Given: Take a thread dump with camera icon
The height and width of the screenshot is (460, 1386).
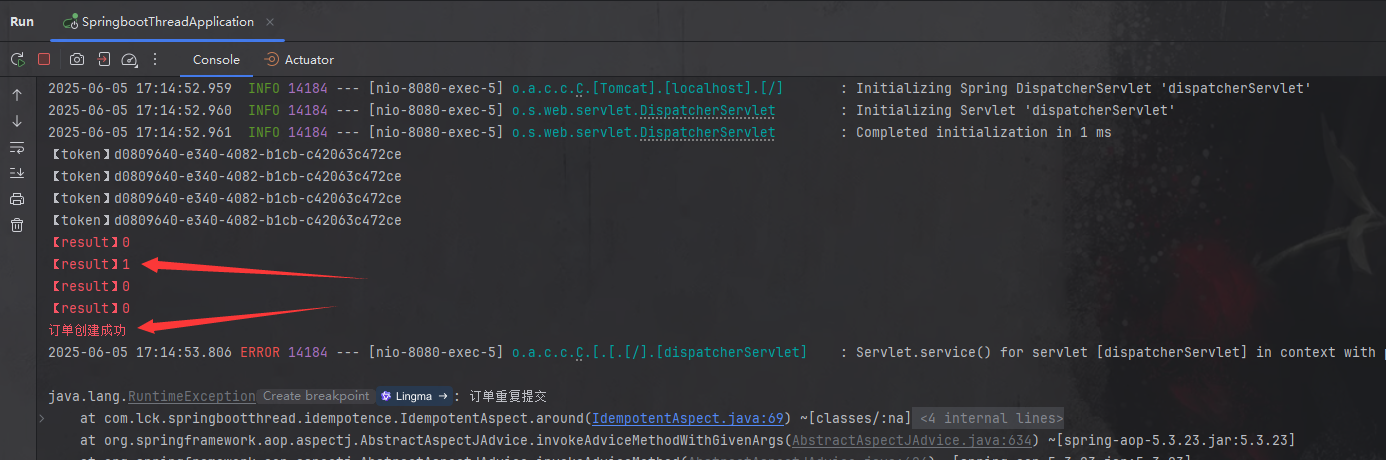Looking at the screenshot, I should [77, 60].
